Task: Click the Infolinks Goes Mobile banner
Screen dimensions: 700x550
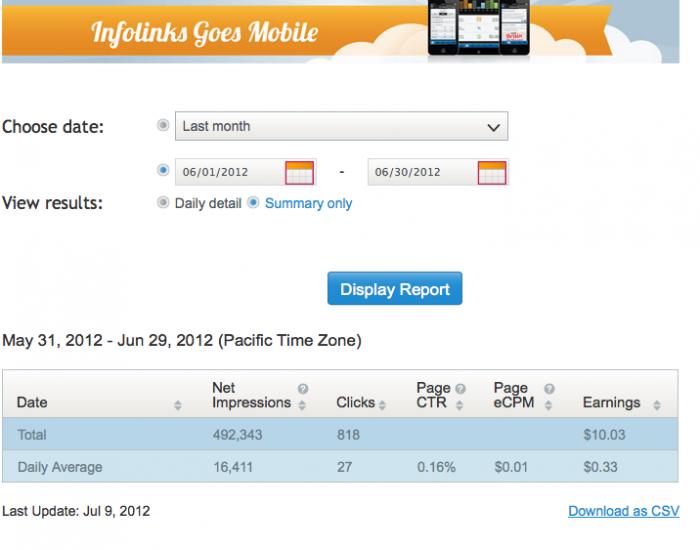Action: point(341,31)
